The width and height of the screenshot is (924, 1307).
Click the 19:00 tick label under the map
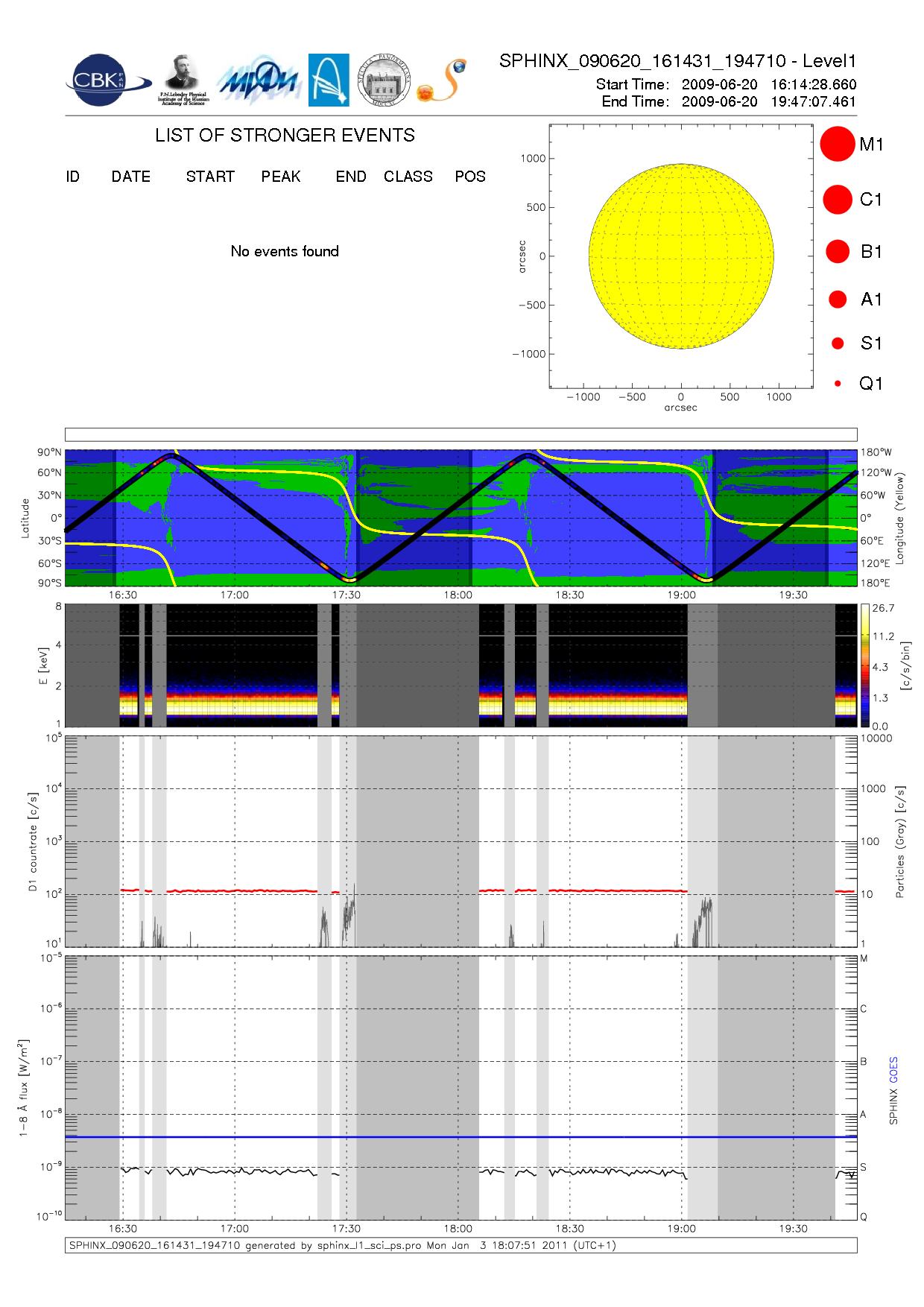pos(681,595)
